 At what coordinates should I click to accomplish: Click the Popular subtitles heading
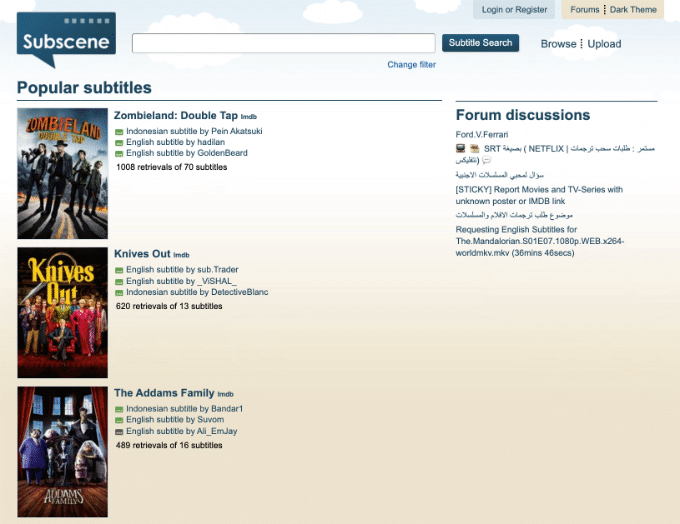pyautogui.click(x=84, y=88)
